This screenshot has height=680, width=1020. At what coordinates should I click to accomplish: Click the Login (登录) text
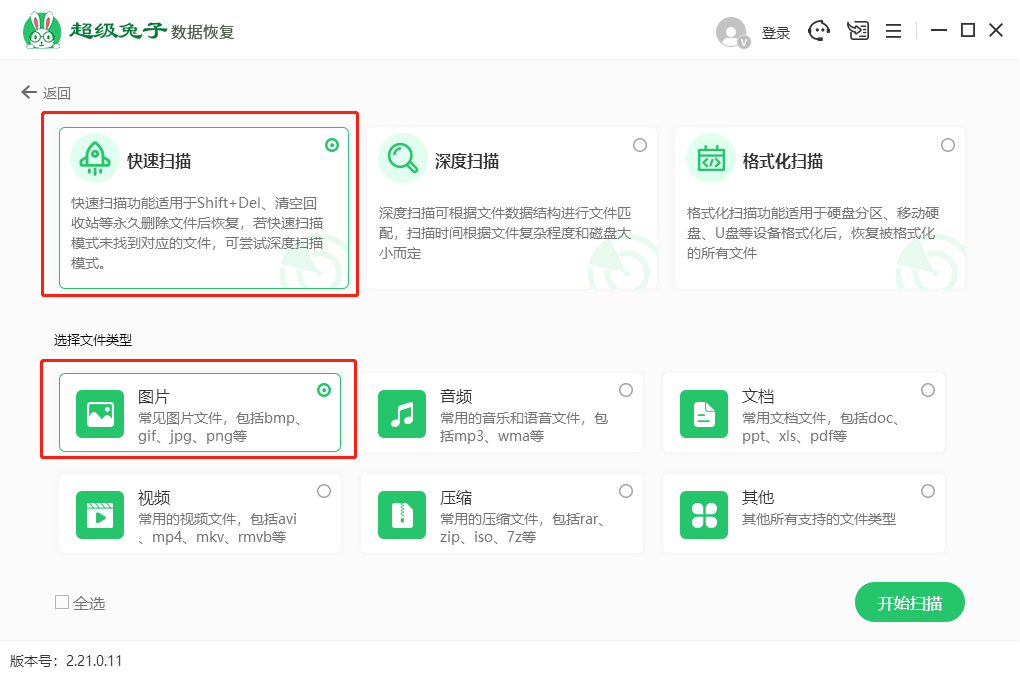click(776, 33)
